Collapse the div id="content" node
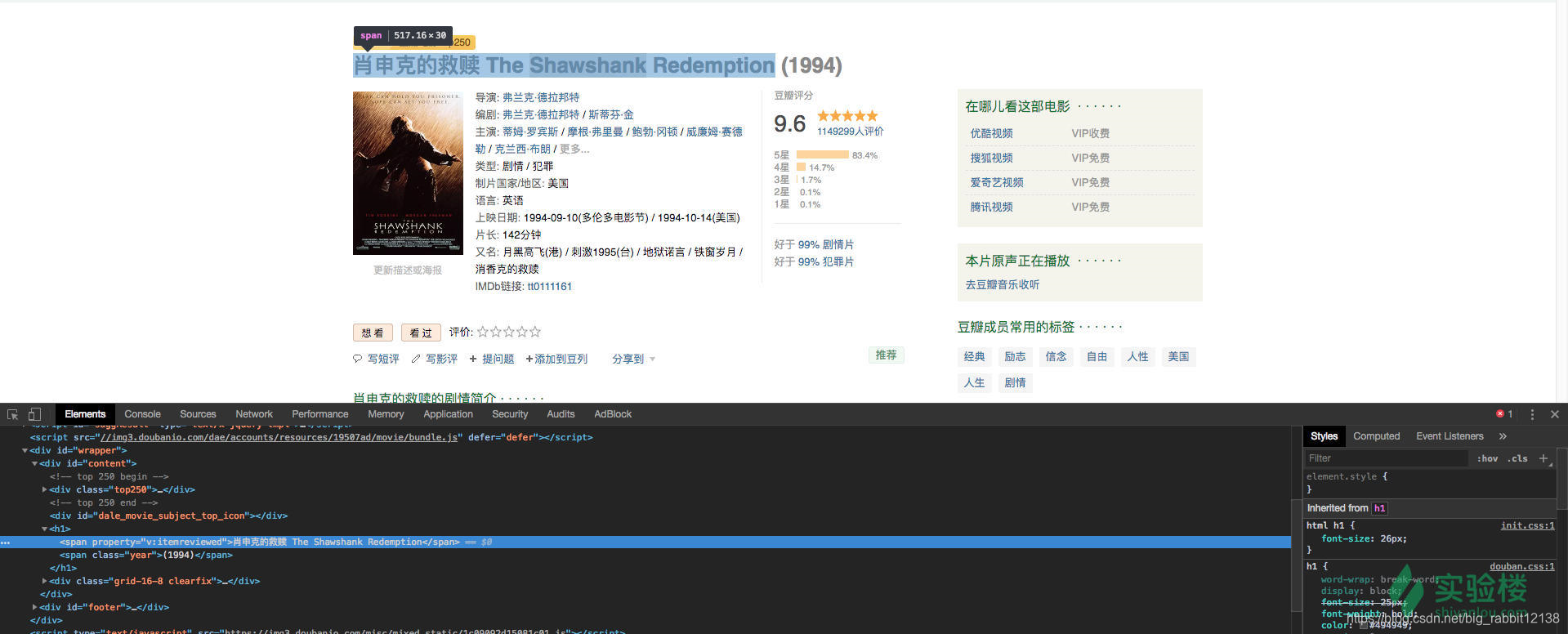 point(35,463)
